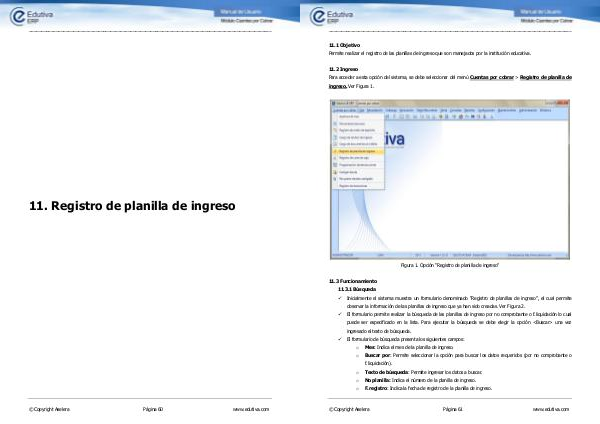Screen dimensions: 600x424
Task: Click the 'F.registro:' bullet label
Action: (x=376, y=388)
